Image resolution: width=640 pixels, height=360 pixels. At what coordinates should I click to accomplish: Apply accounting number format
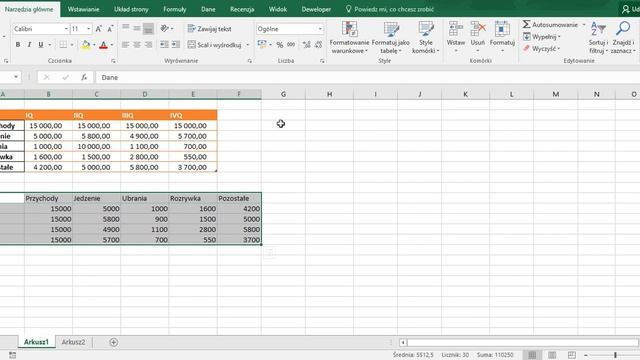click(x=262, y=44)
